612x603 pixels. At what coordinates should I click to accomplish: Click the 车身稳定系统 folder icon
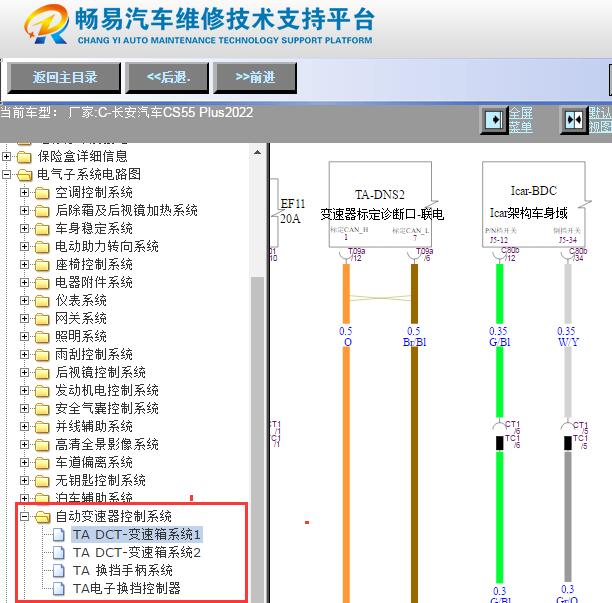[42, 229]
